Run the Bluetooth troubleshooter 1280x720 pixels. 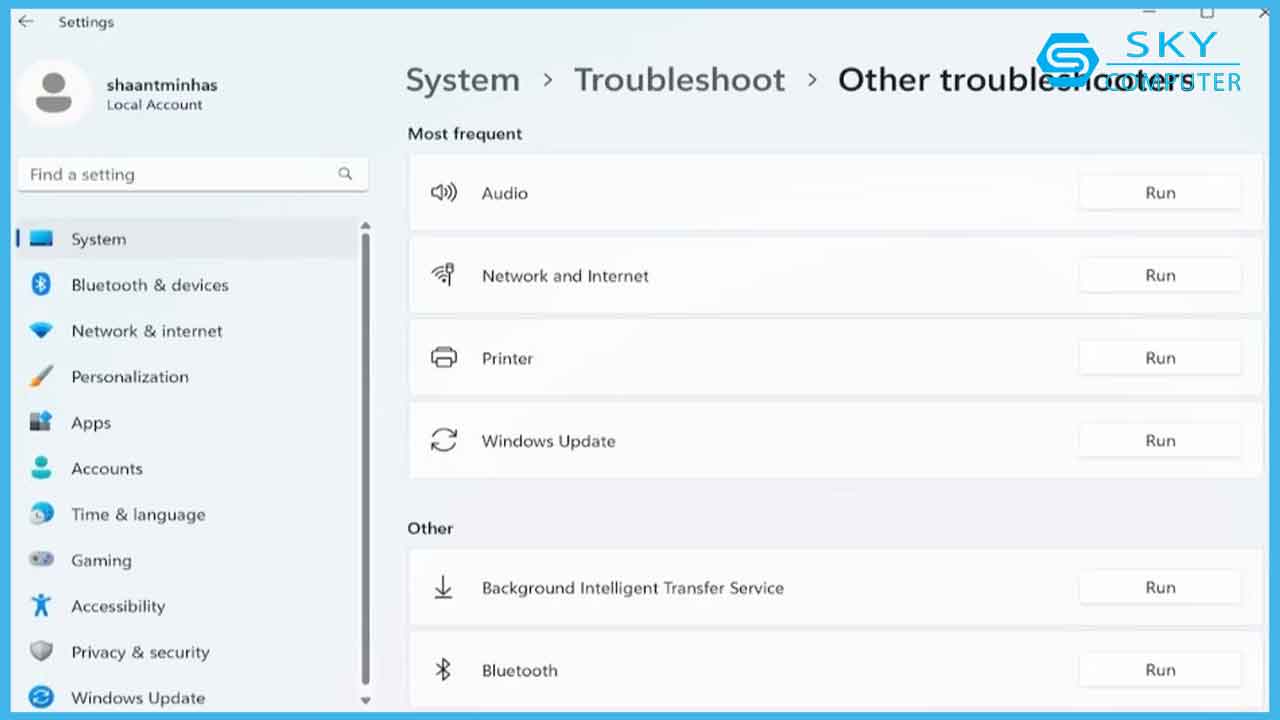click(1160, 670)
